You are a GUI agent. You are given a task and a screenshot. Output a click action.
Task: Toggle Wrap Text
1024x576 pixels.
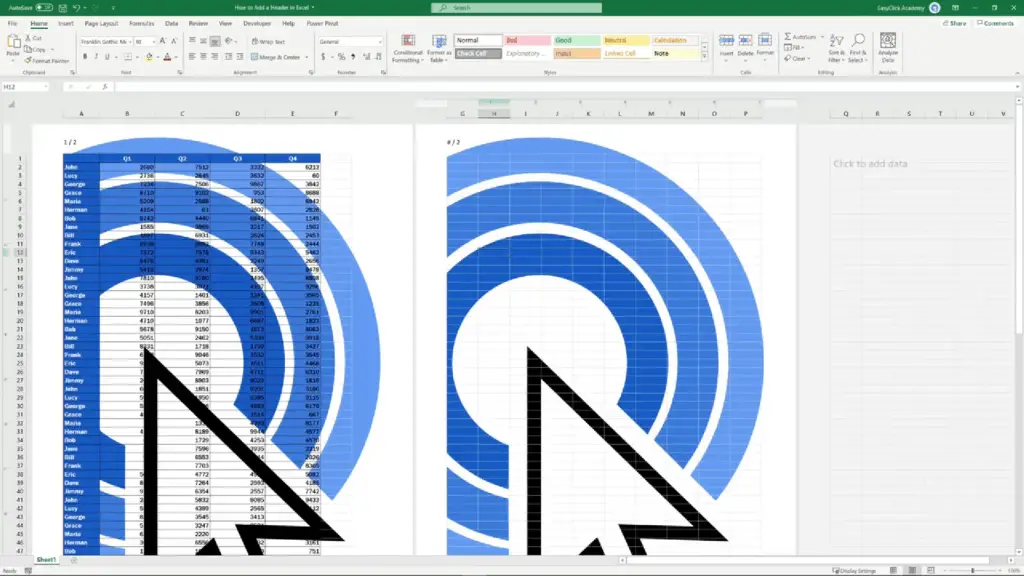pos(268,42)
